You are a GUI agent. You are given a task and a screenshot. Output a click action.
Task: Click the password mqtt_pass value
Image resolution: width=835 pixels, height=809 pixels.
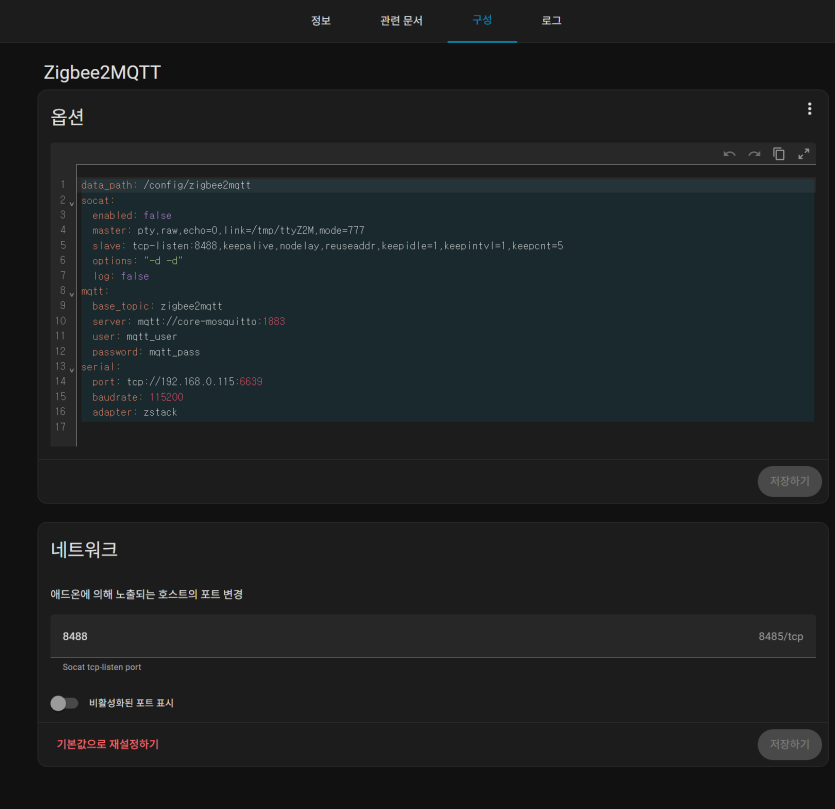point(174,352)
